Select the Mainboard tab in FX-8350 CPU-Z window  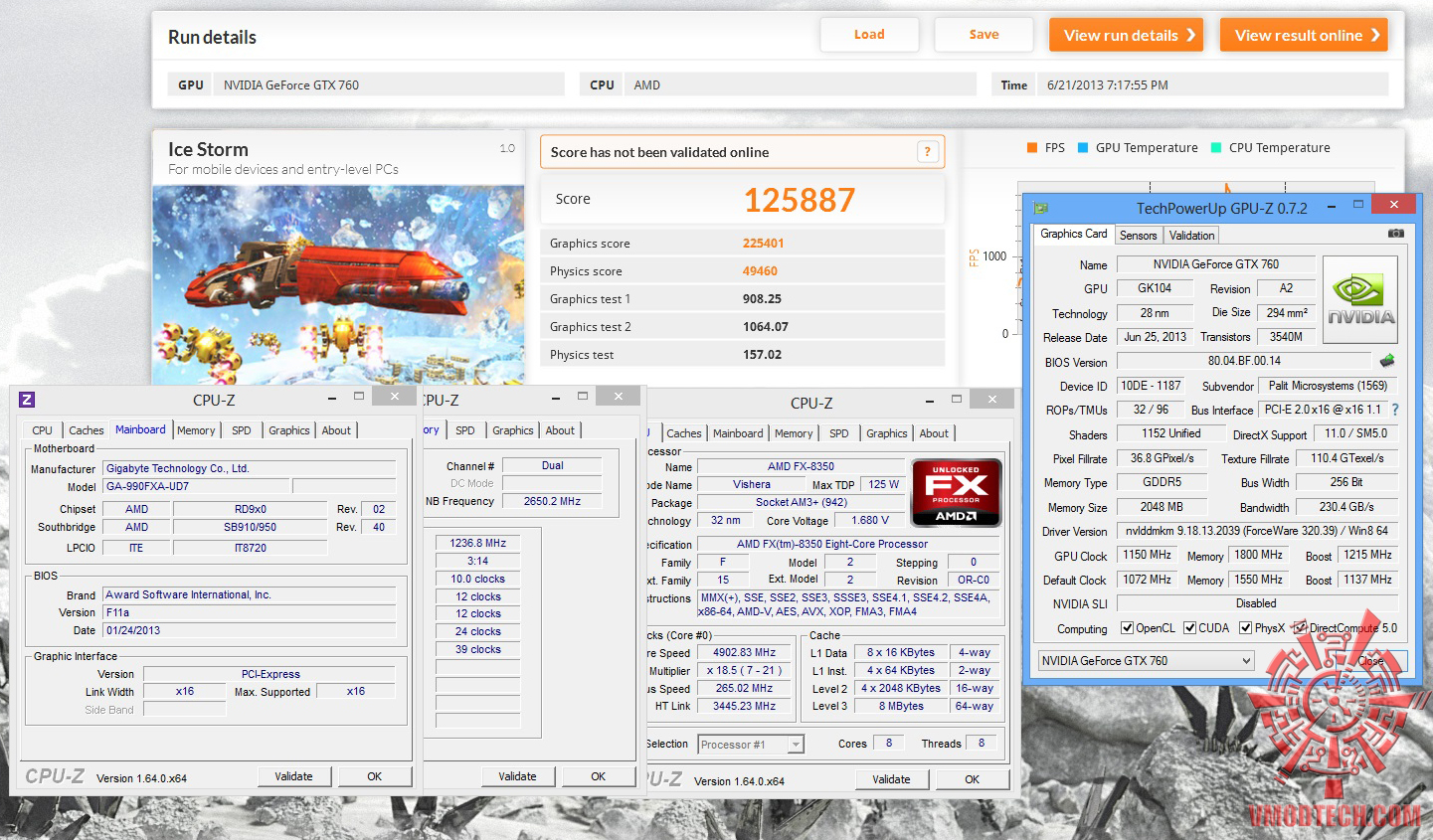point(738,433)
